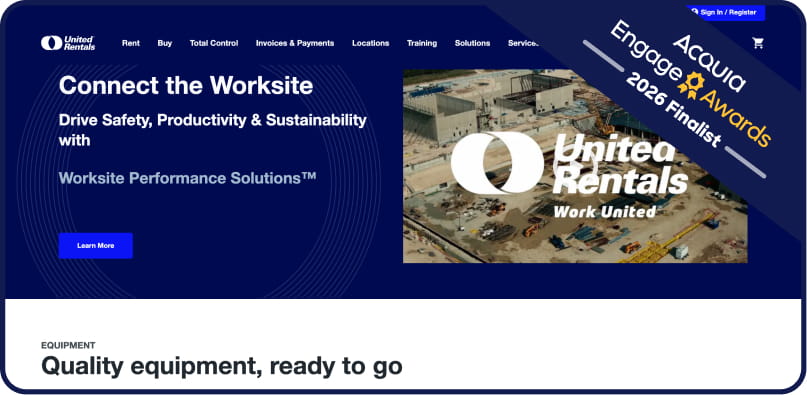Play the United Rentals Work United video
The width and height of the screenshot is (807, 395).
point(575,166)
